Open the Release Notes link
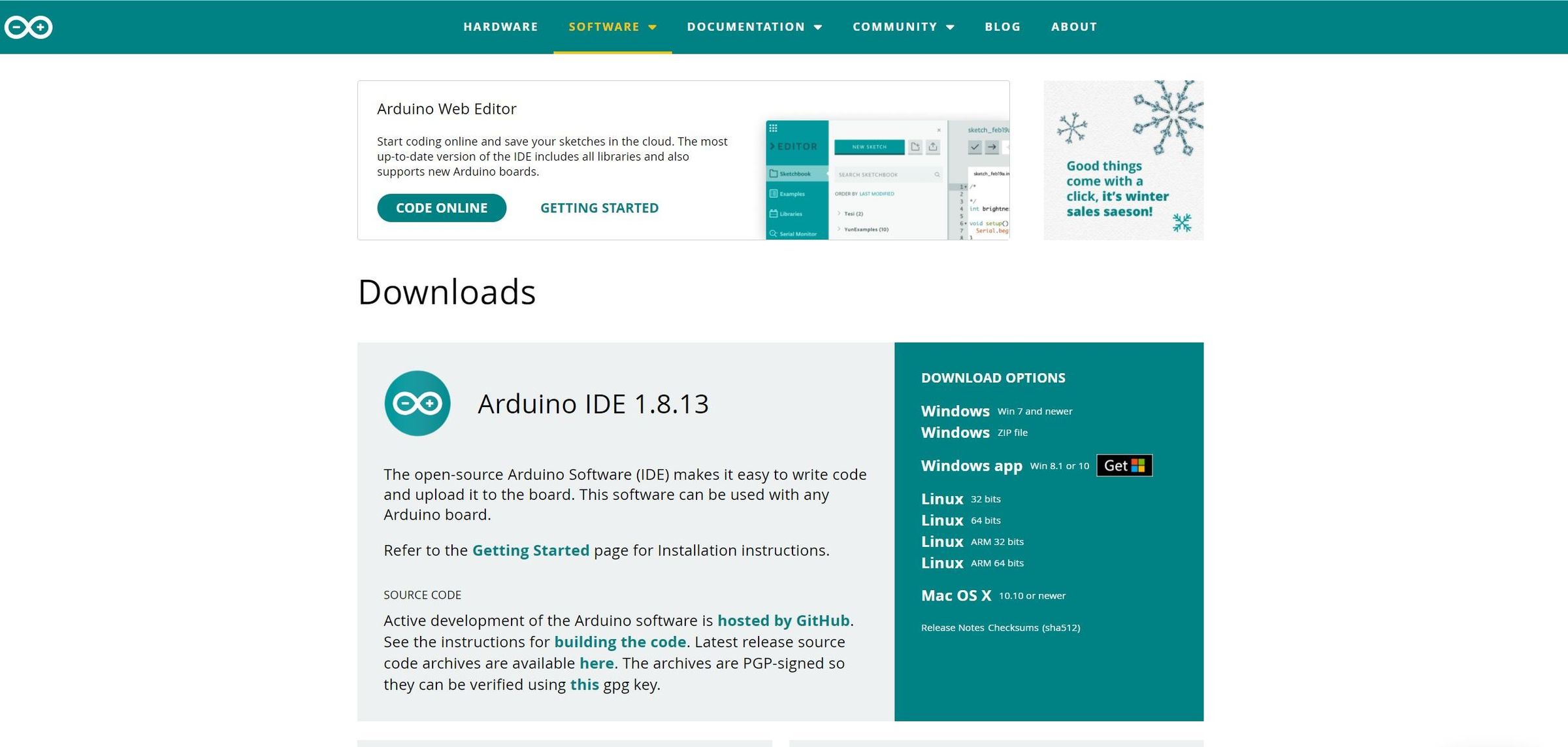Screen dimensions: 1568x747 (952, 627)
